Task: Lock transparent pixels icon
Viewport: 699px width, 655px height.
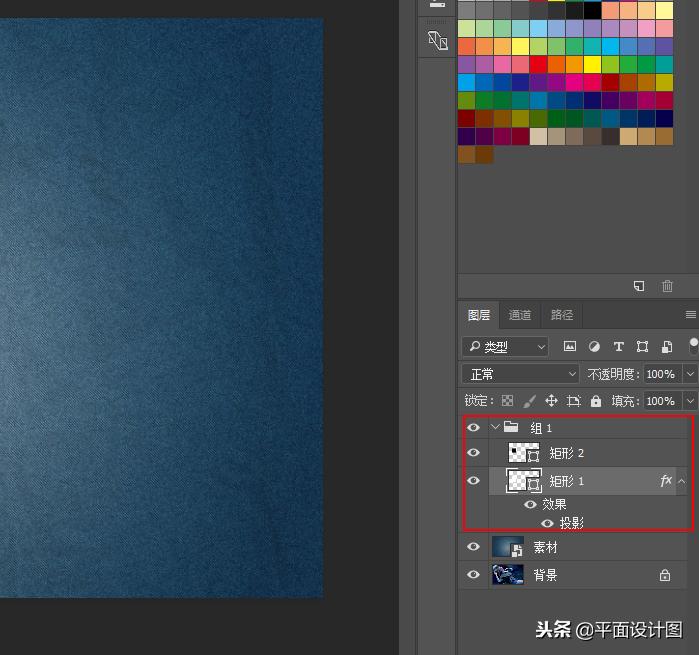Action: 507,401
